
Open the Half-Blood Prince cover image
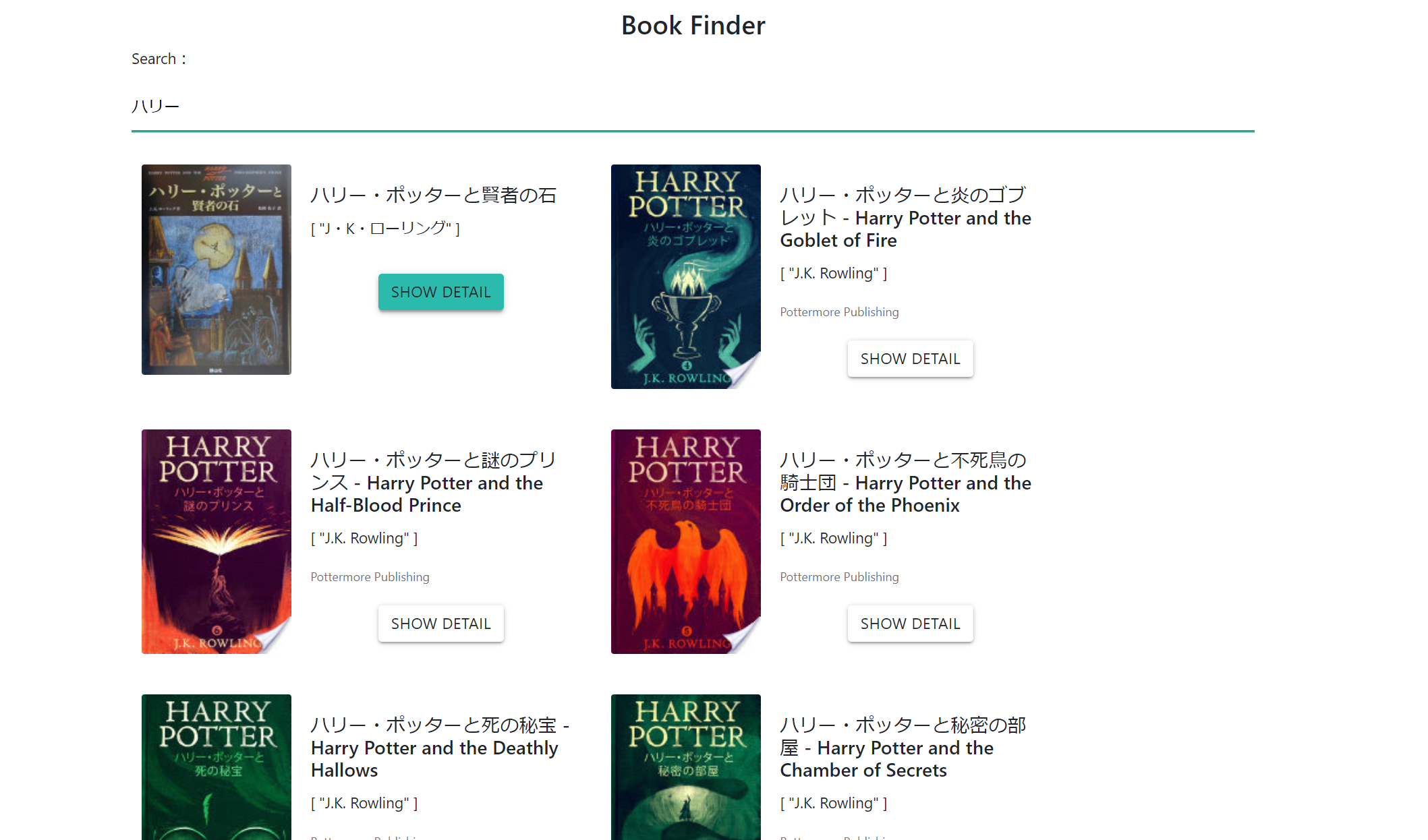[217, 541]
